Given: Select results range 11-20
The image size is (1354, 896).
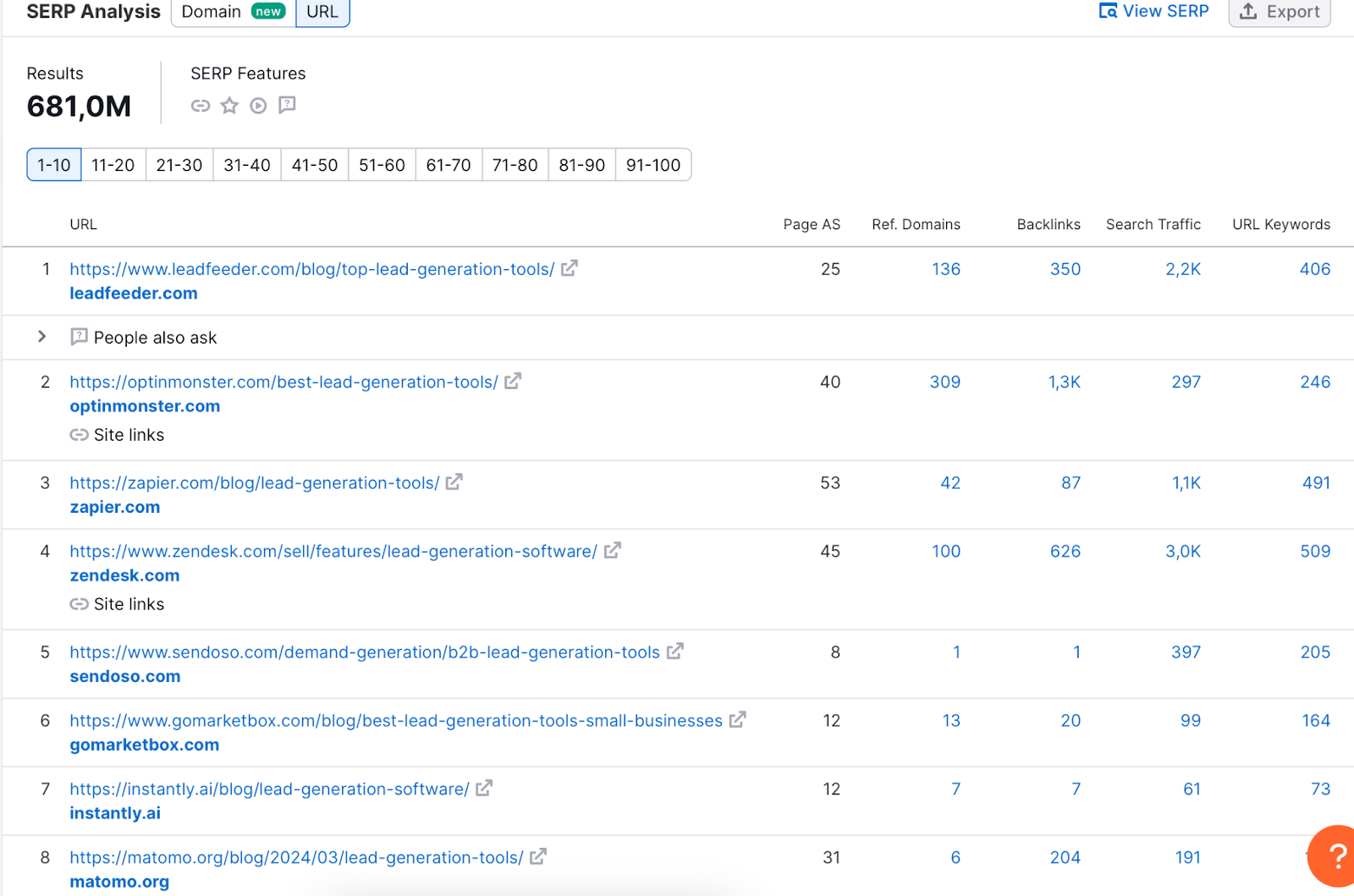Looking at the screenshot, I should point(113,165).
